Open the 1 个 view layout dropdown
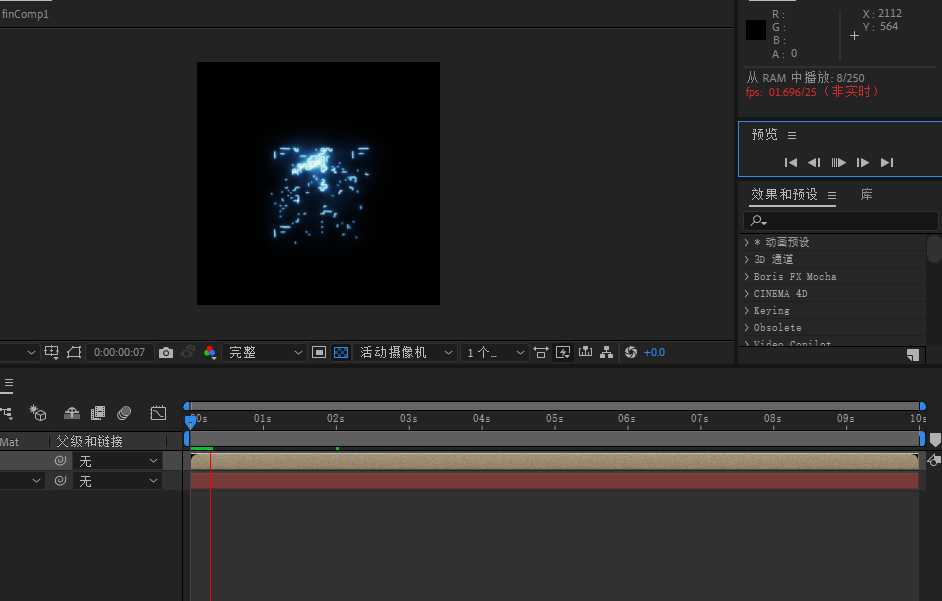Image resolution: width=942 pixels, height=601 pixels. [495, 352]
